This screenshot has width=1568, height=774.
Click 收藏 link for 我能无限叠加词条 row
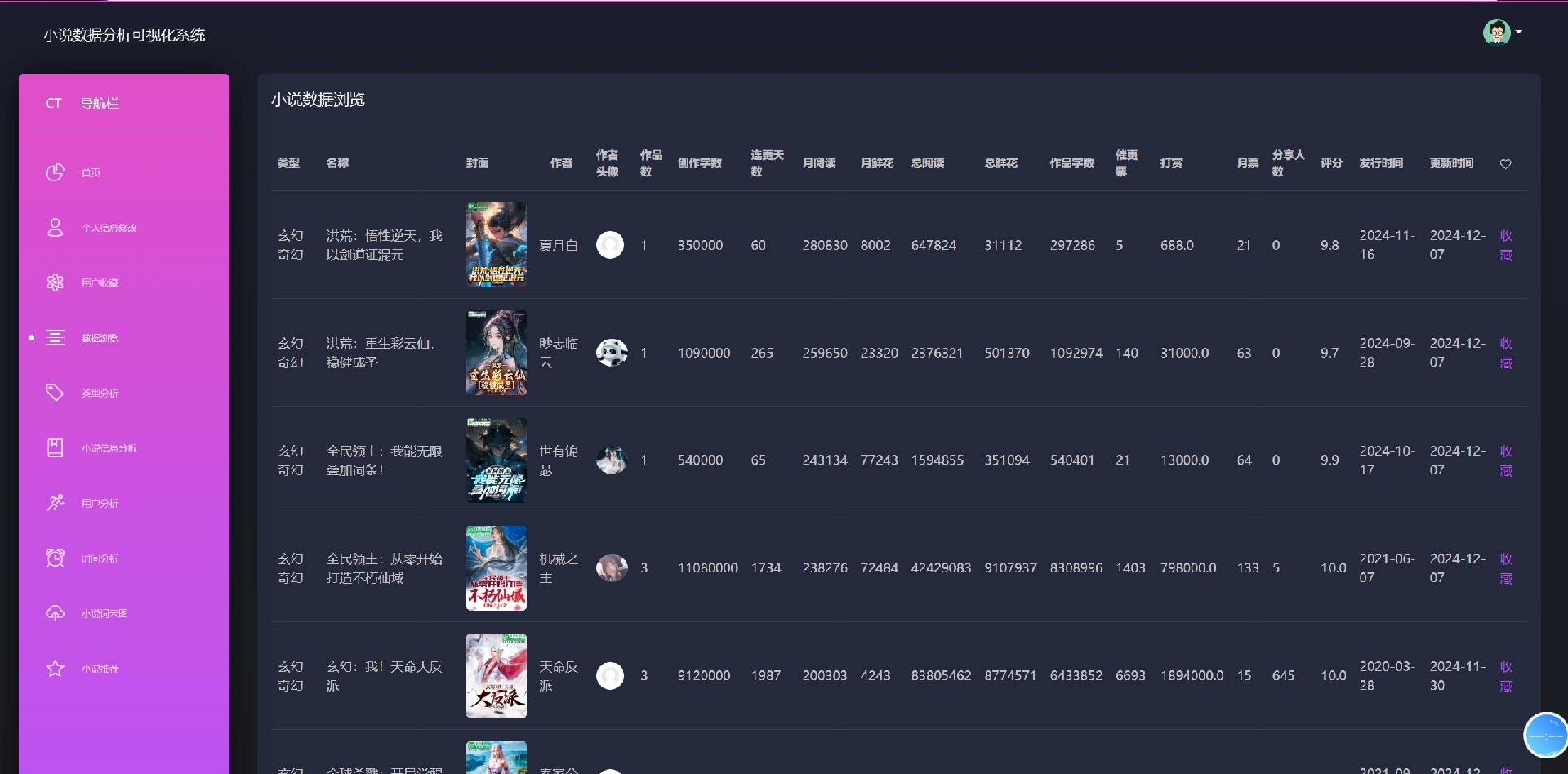1507,460
